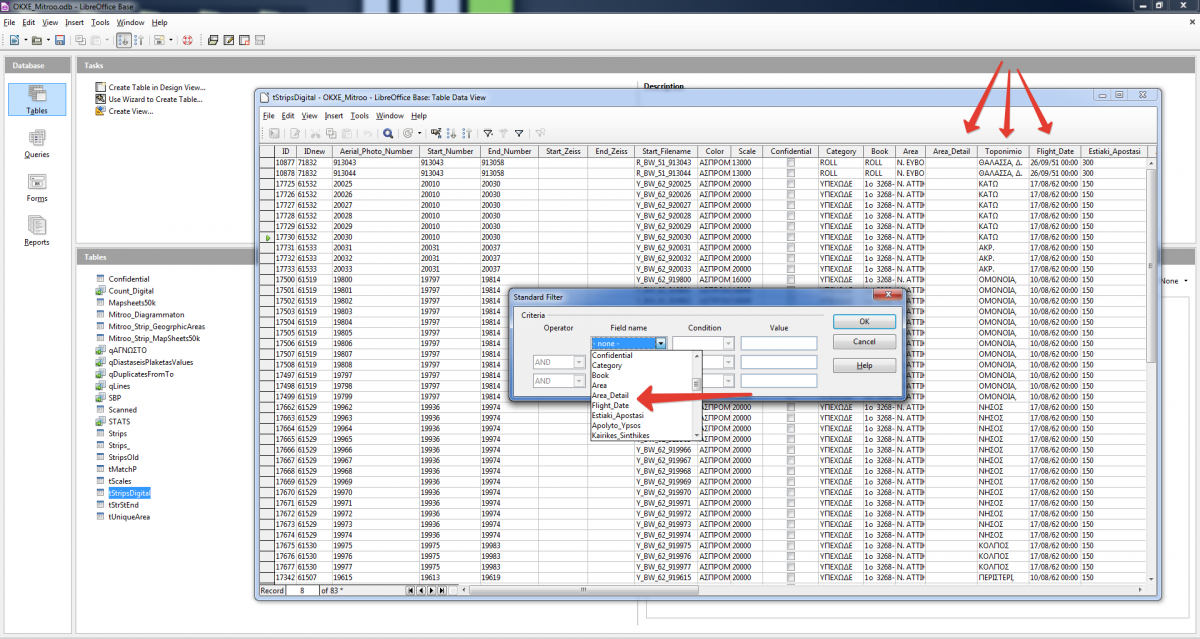Tick Confidential checkbox in row ID 17665
This screenshot has width=1200, height=639.
[x=791, y=439]
